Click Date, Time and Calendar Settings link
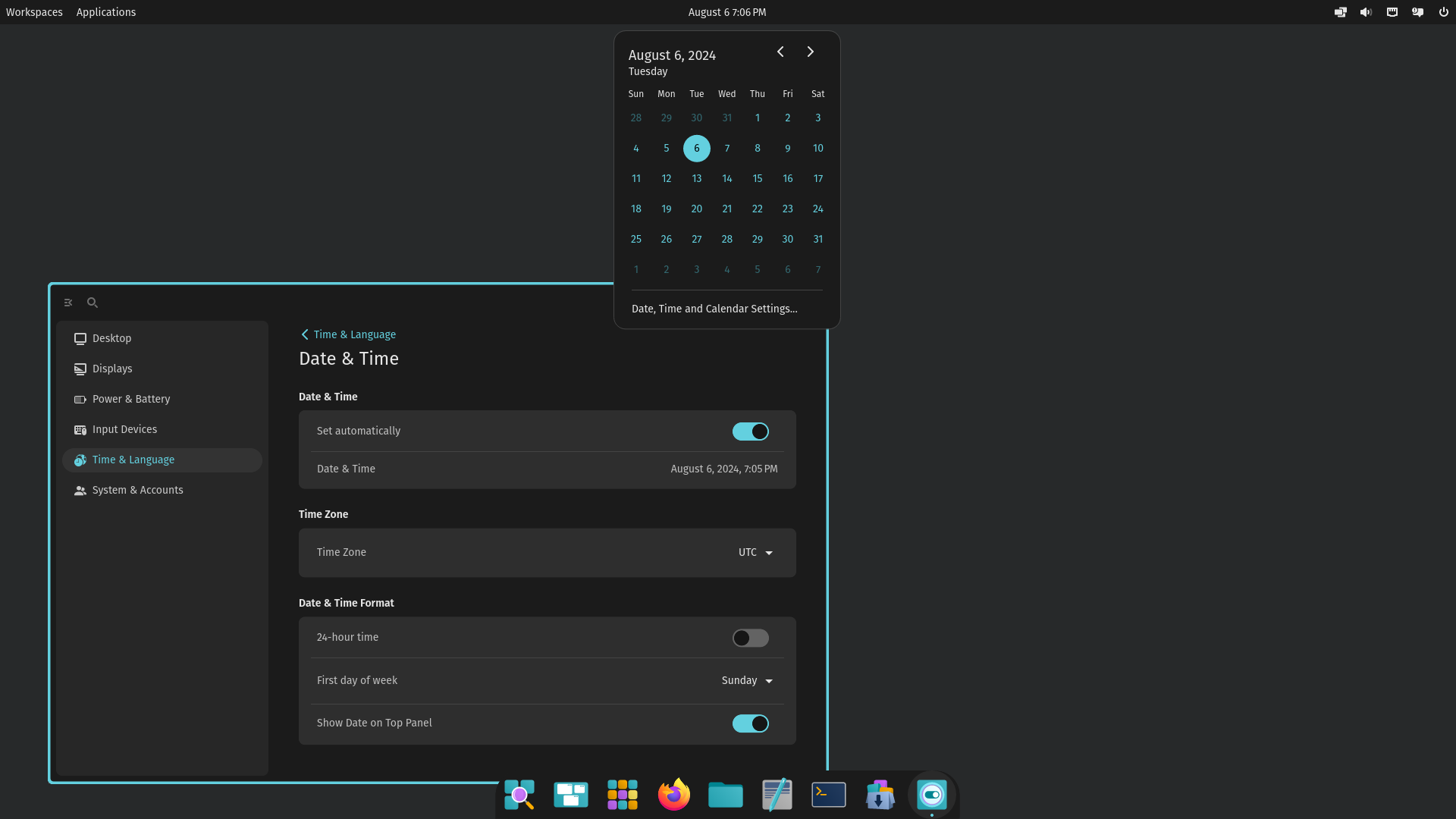 coord(714,308)
